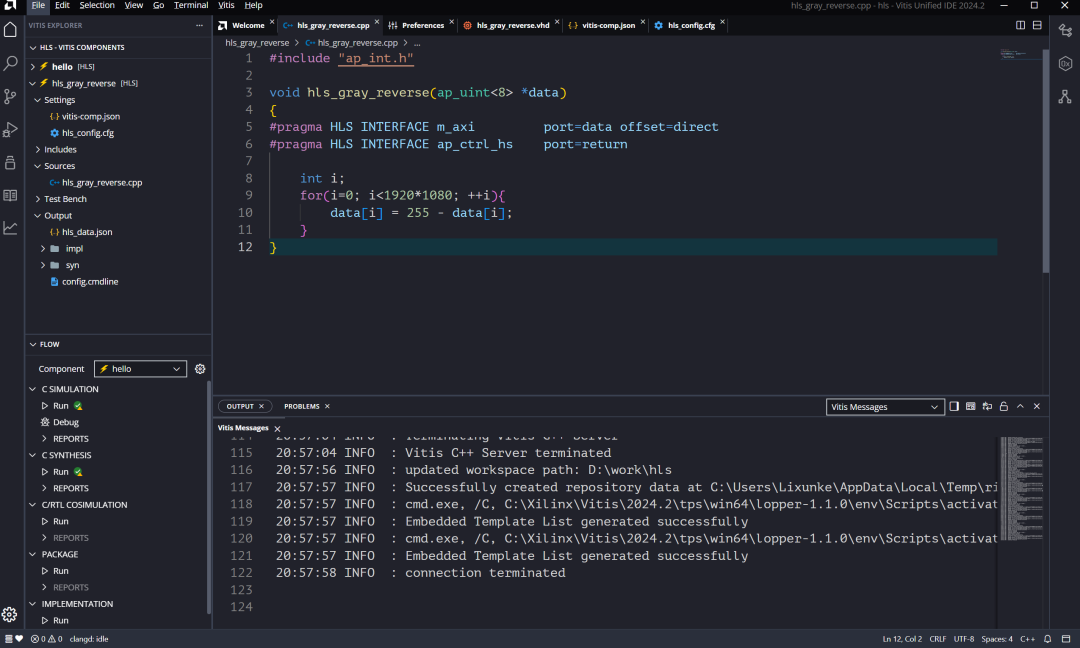Viewport: 1080px width, 648px height.
Task: Expand the Test Bench folder
Action: click(38, 199)
